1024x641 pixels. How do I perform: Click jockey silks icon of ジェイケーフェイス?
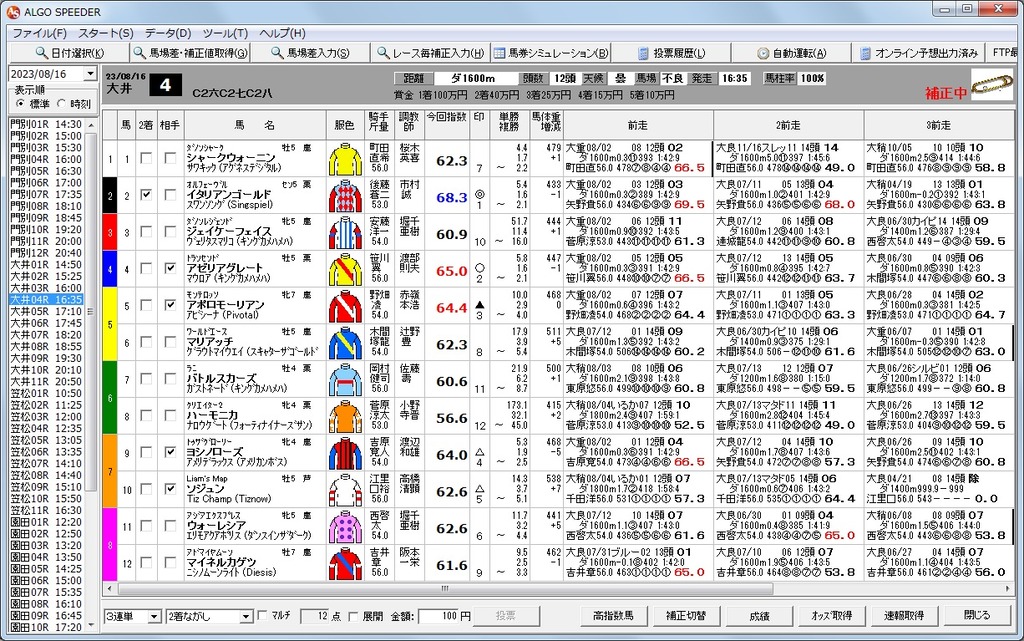345,233
